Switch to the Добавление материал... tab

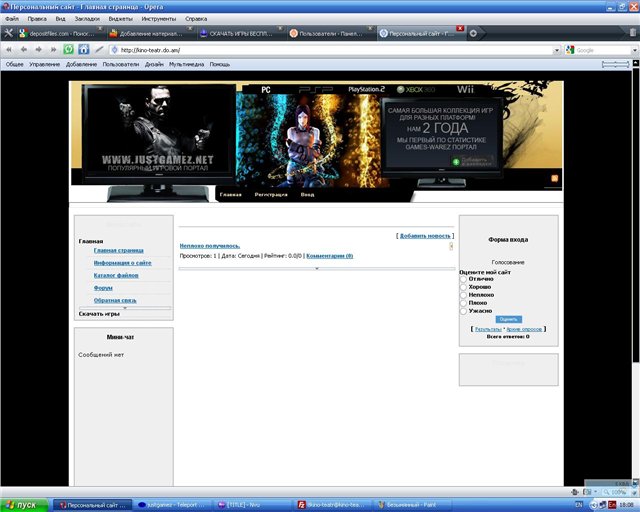[151, 33]
